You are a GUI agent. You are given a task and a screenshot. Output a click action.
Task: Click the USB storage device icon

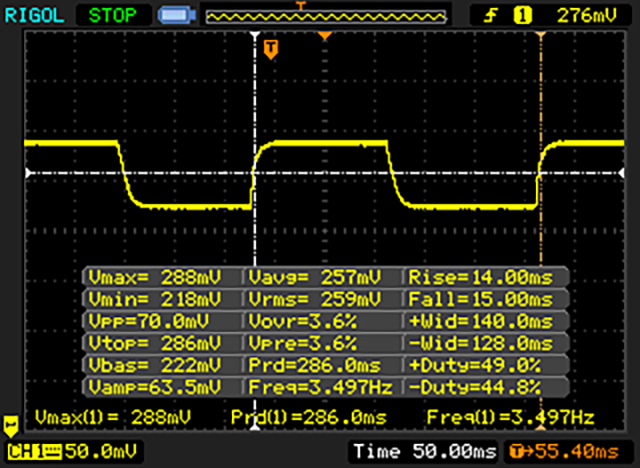point(177,16)
